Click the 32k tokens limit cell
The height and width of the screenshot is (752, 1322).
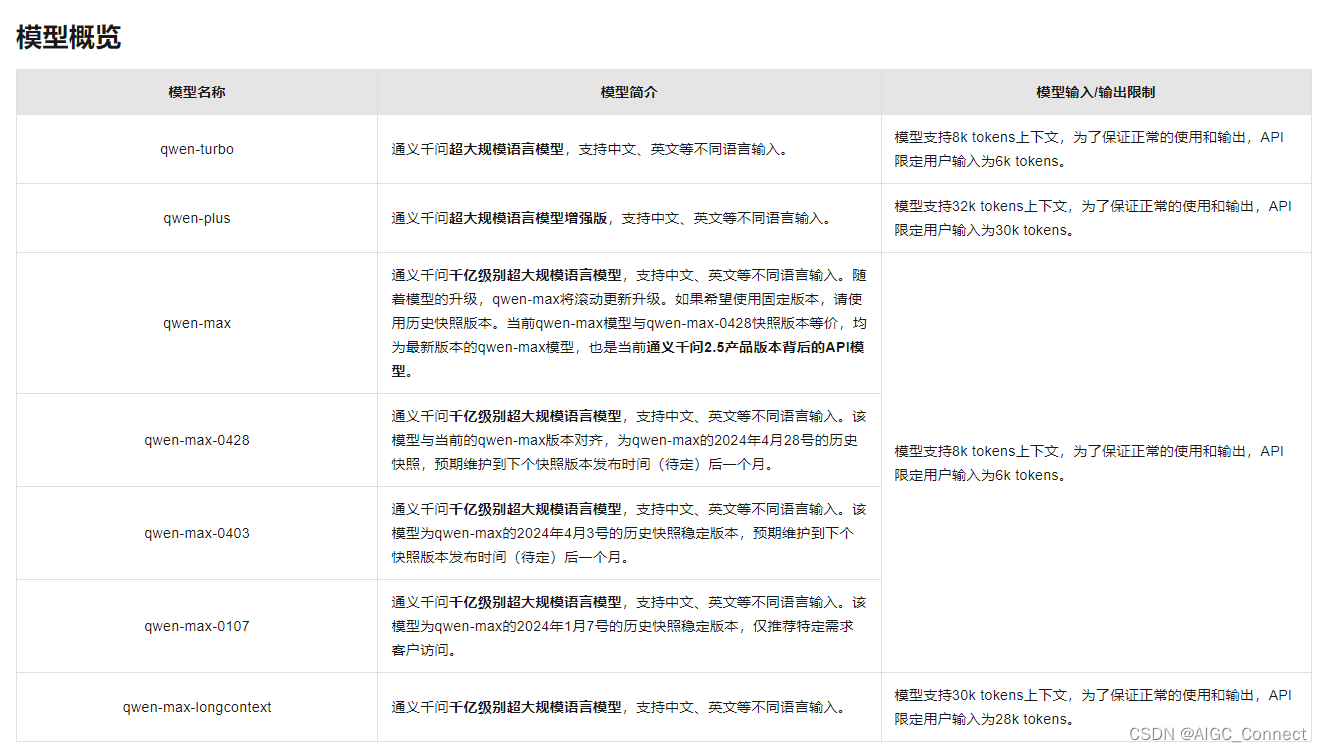click(1096, 218)
